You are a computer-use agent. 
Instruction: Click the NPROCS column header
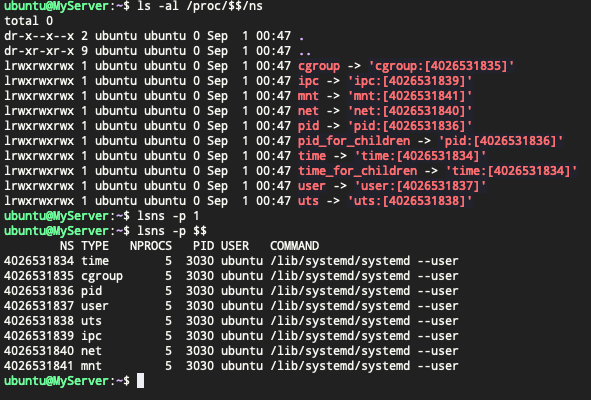click(x=151, y=246)
